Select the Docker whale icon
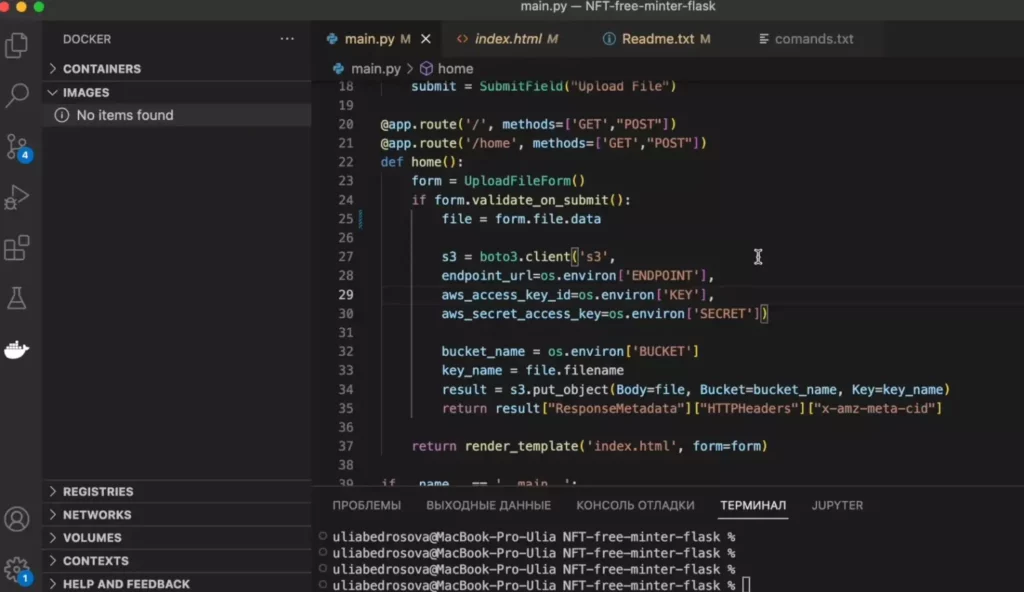The width and height of the screenshot is (1024, 592). (17, 349)
